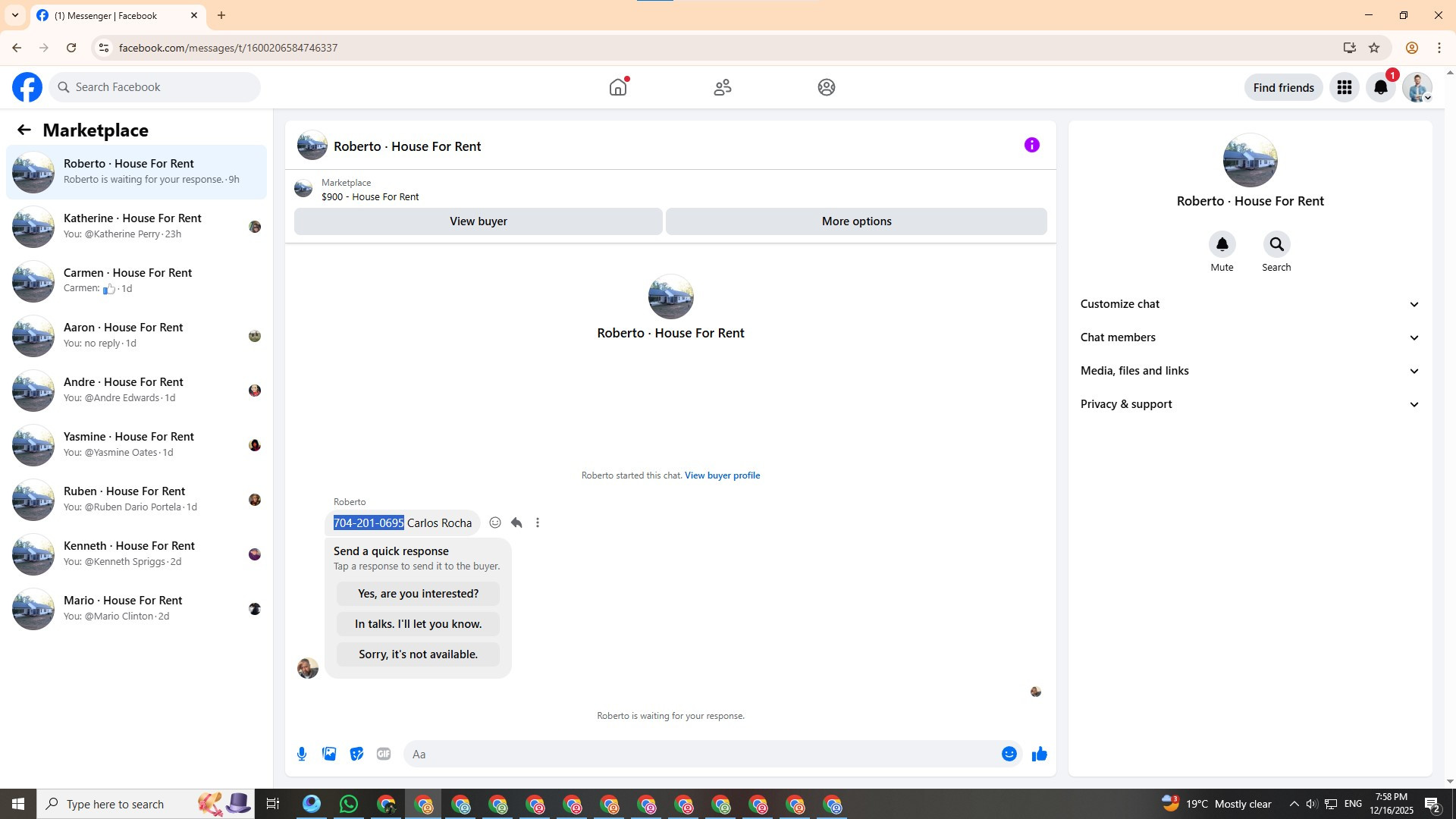Focus the Search Facebook field

point(155,87)
